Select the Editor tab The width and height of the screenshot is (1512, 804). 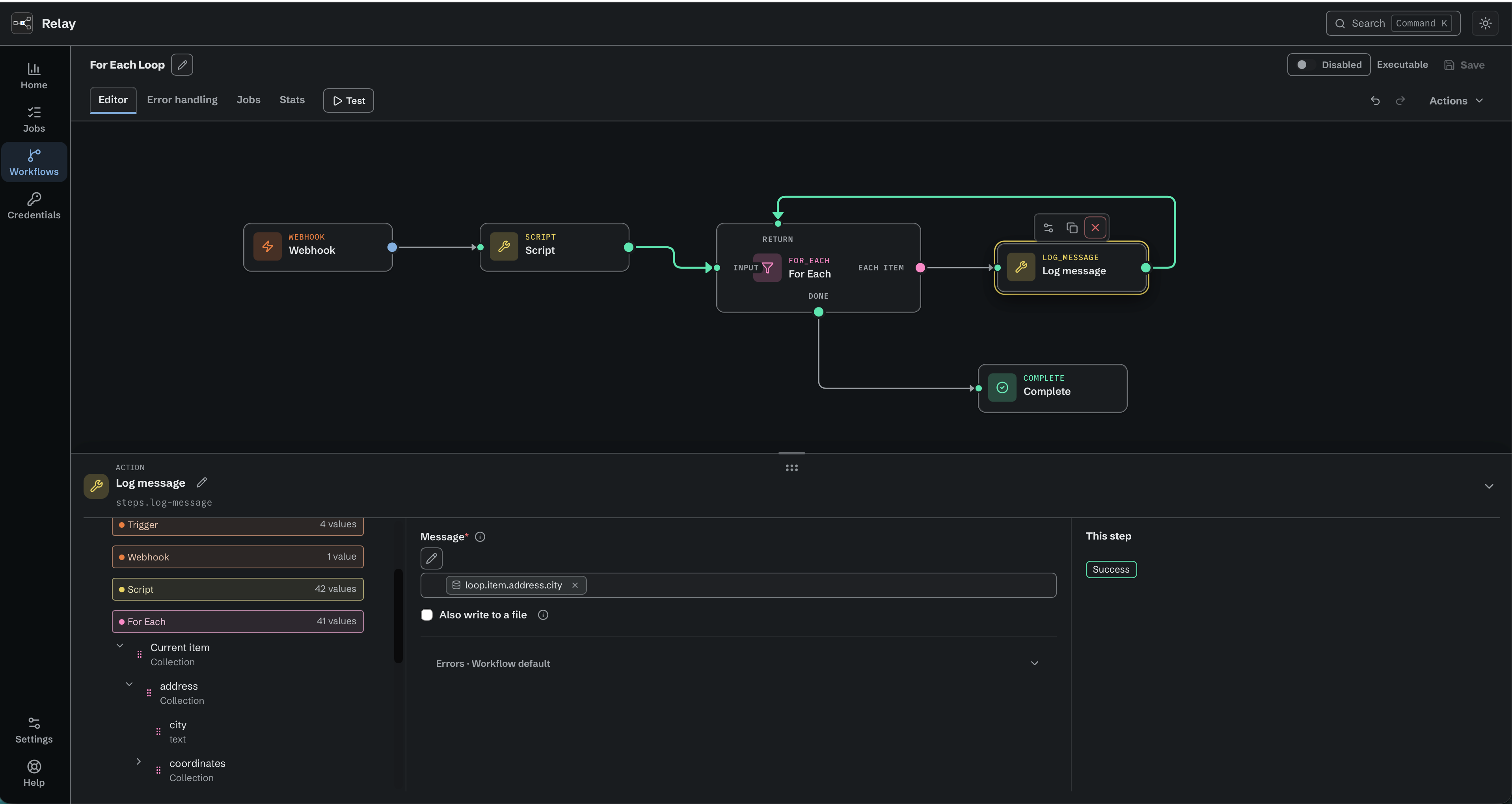click(113, 100)
